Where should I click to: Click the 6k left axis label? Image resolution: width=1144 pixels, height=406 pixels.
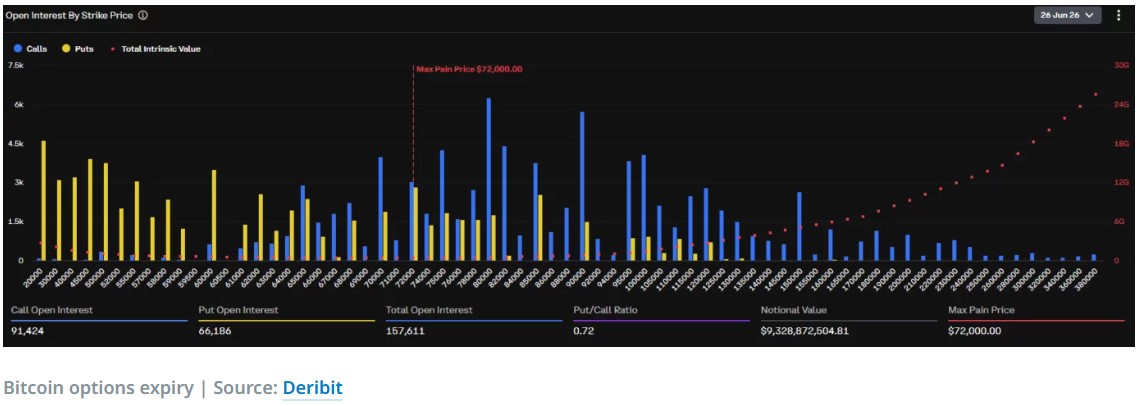19,104
